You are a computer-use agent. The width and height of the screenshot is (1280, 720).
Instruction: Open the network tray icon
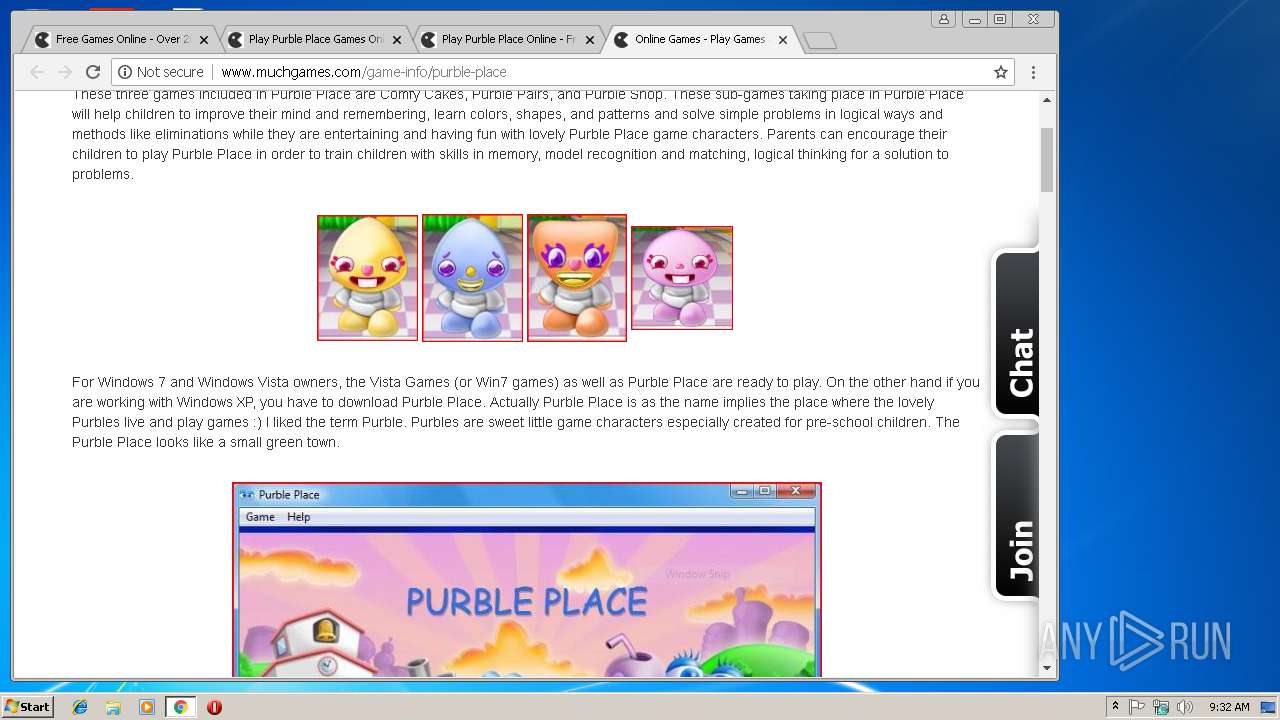[1161, 707]
